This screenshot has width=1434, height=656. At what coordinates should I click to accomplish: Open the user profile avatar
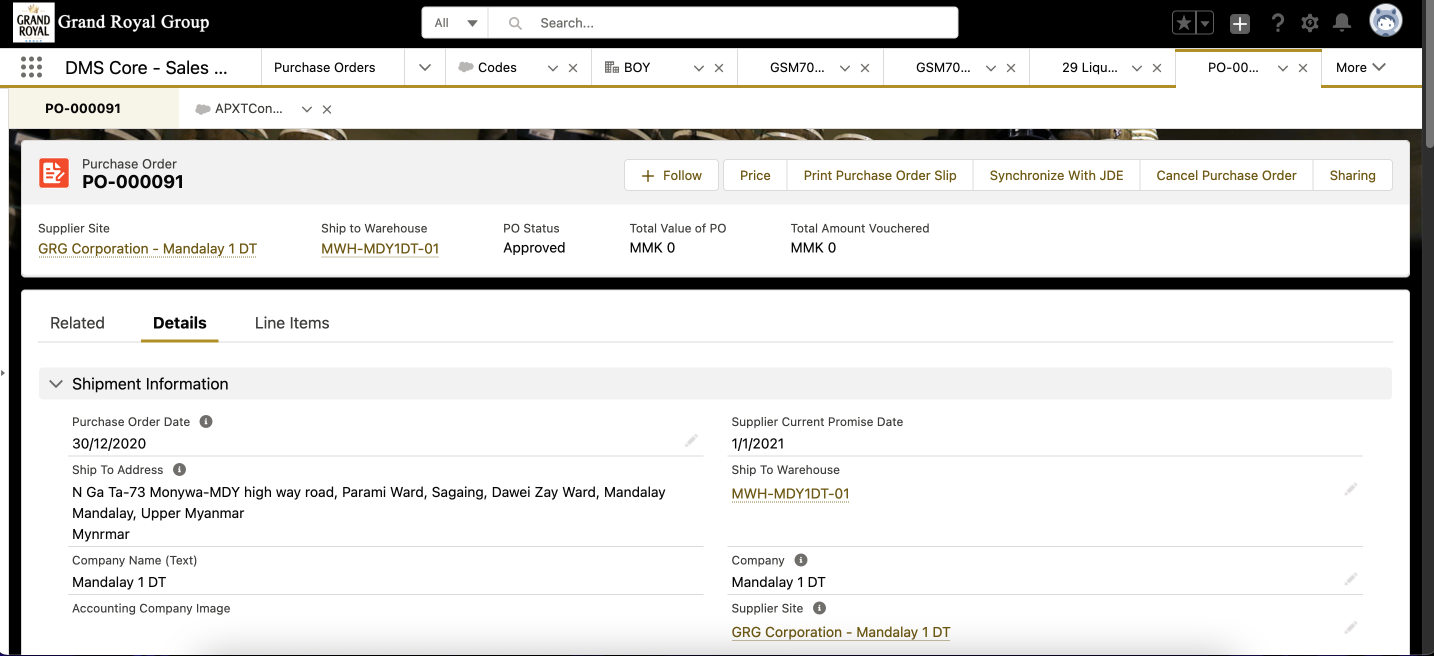1385,22
